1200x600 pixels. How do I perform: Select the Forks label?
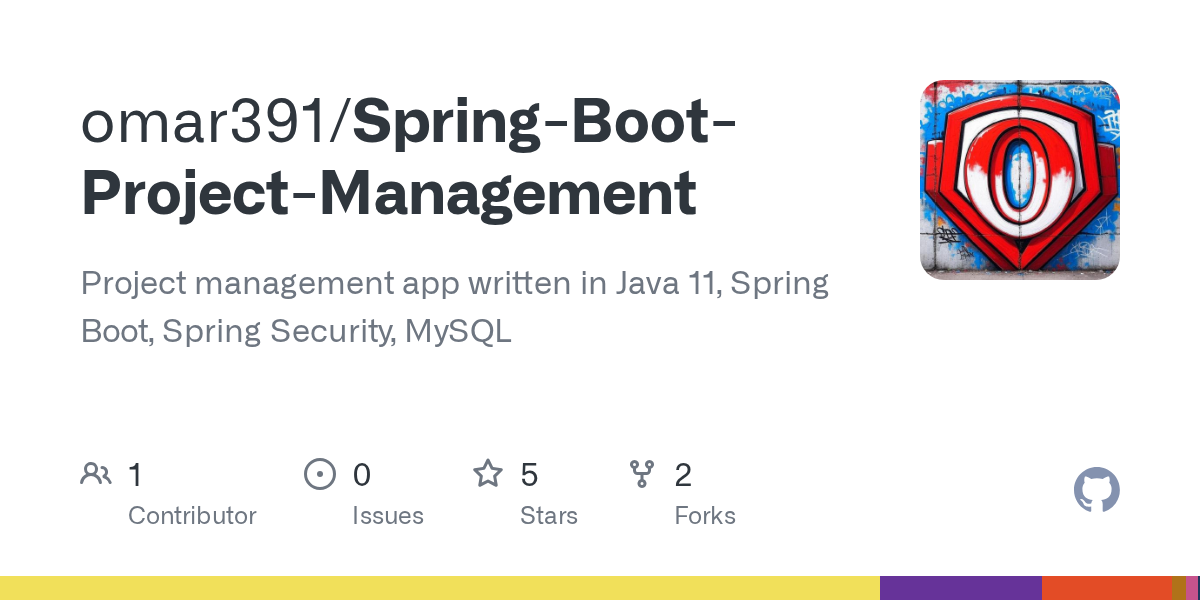click(x=705, y=516)
